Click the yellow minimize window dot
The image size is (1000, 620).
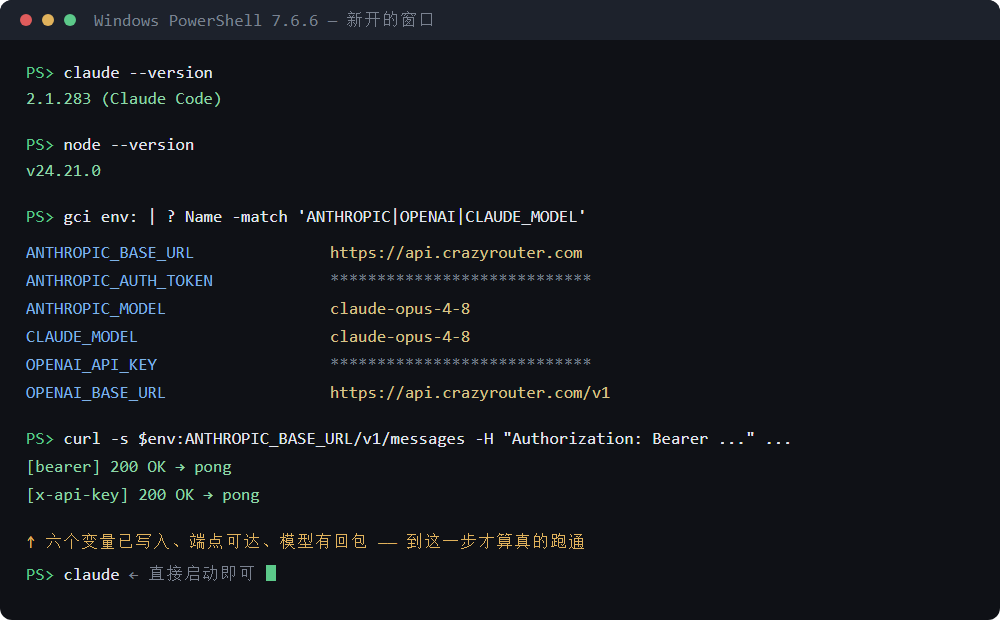coord(48,20)
